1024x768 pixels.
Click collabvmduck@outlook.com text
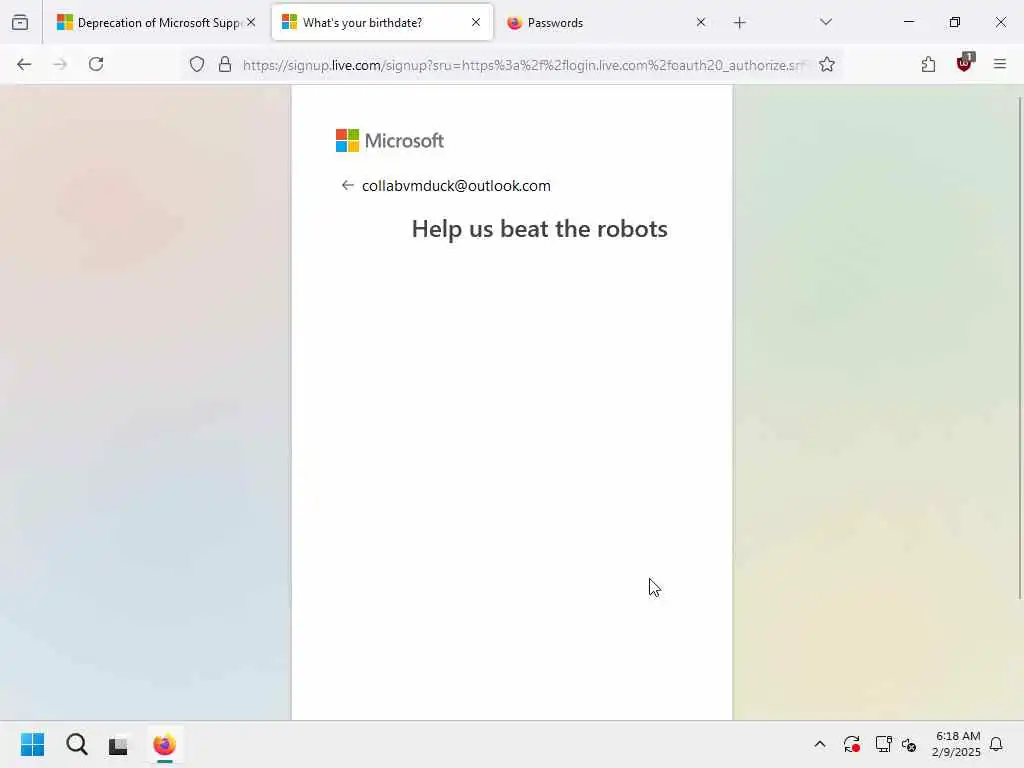pos(456,186)
